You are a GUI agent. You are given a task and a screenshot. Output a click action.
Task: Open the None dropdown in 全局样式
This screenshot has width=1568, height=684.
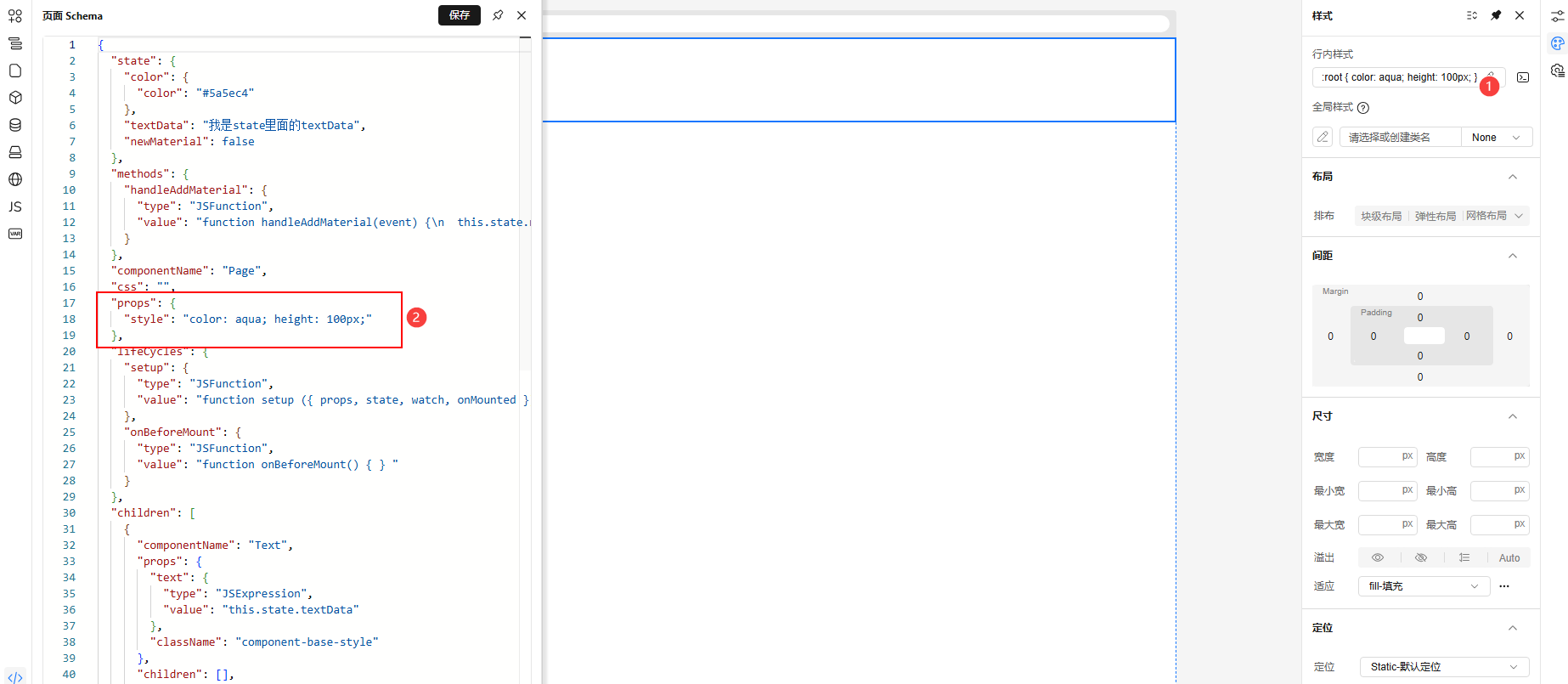[x=1496, y=138]
